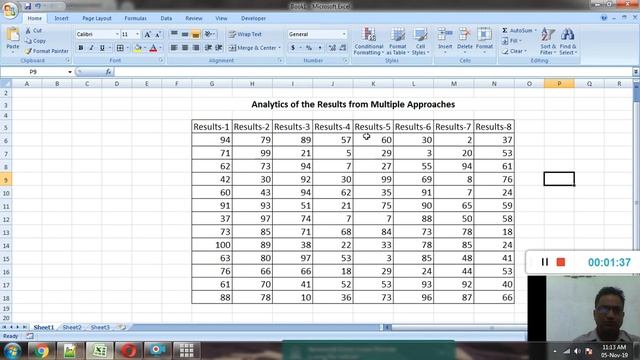The width and height of the screenshot is (640, 360).
Task: Click the Borders icon
Action: point(120,48)
